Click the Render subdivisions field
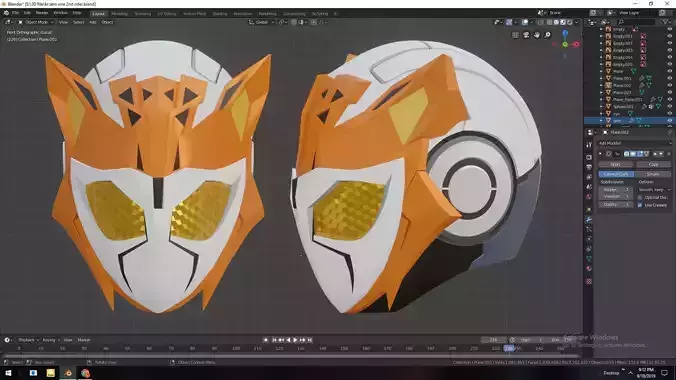 click(x=616, y=190)
